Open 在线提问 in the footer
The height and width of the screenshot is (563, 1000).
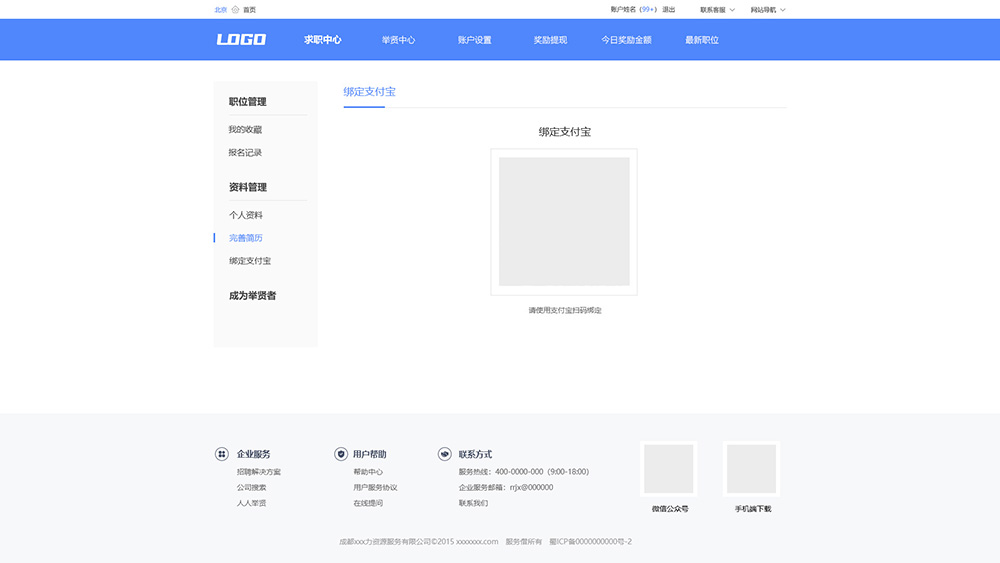pyautogui.click(x=368, y=503)
